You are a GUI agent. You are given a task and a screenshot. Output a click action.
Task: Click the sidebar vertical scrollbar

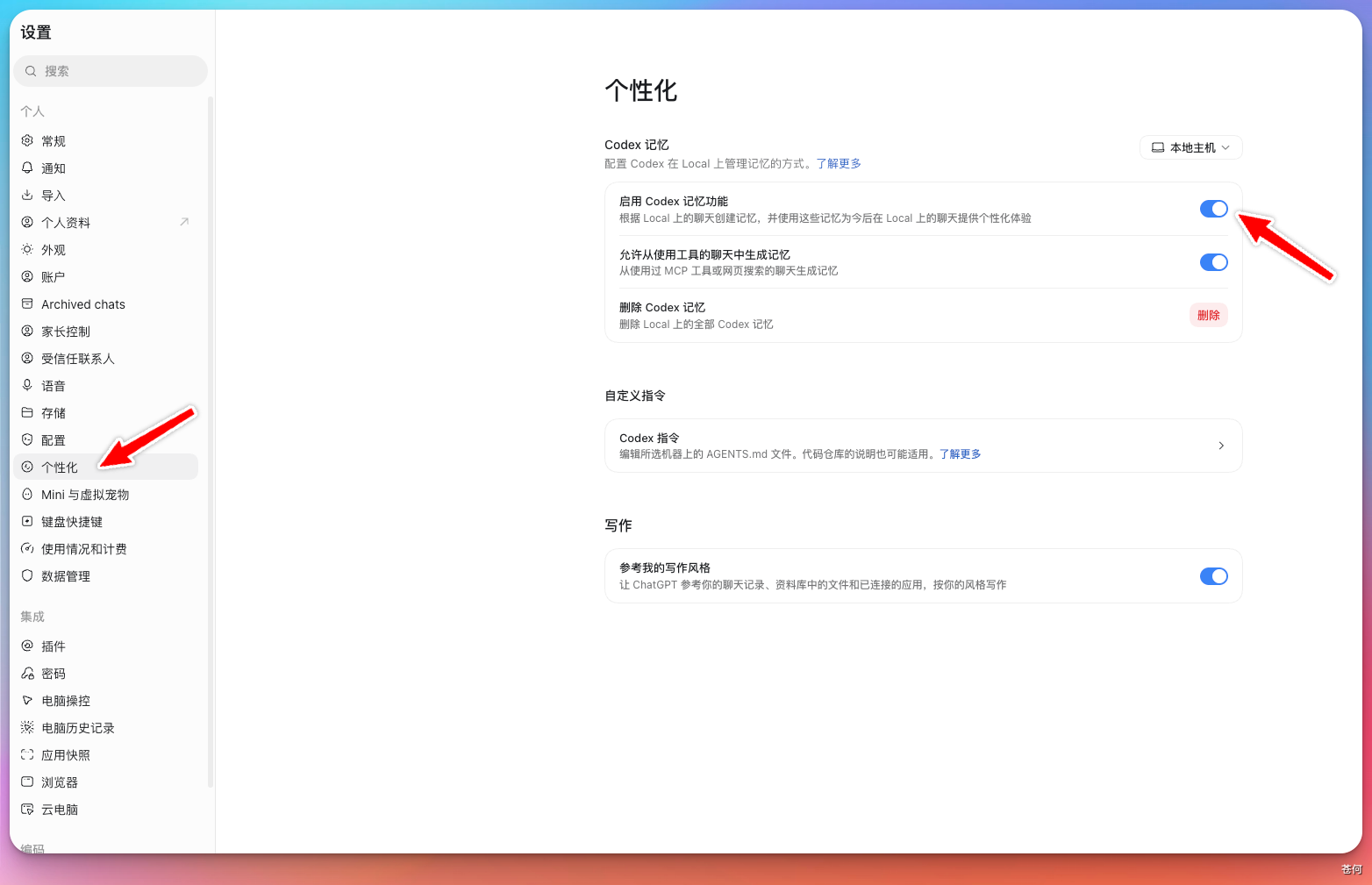(x=211, y=441)
